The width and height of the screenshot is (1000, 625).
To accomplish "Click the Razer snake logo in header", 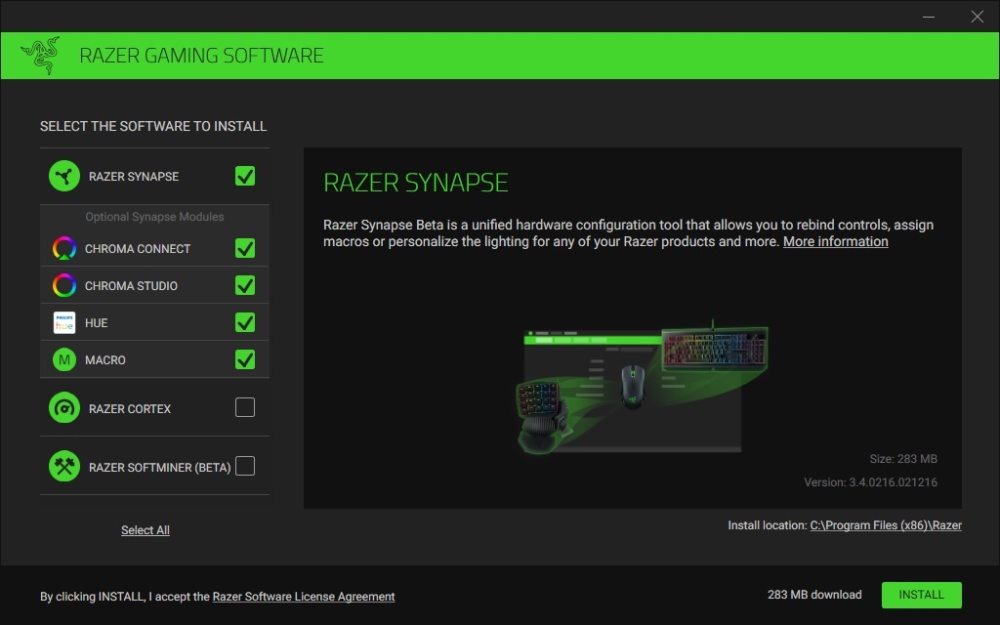I will point(40,55).
